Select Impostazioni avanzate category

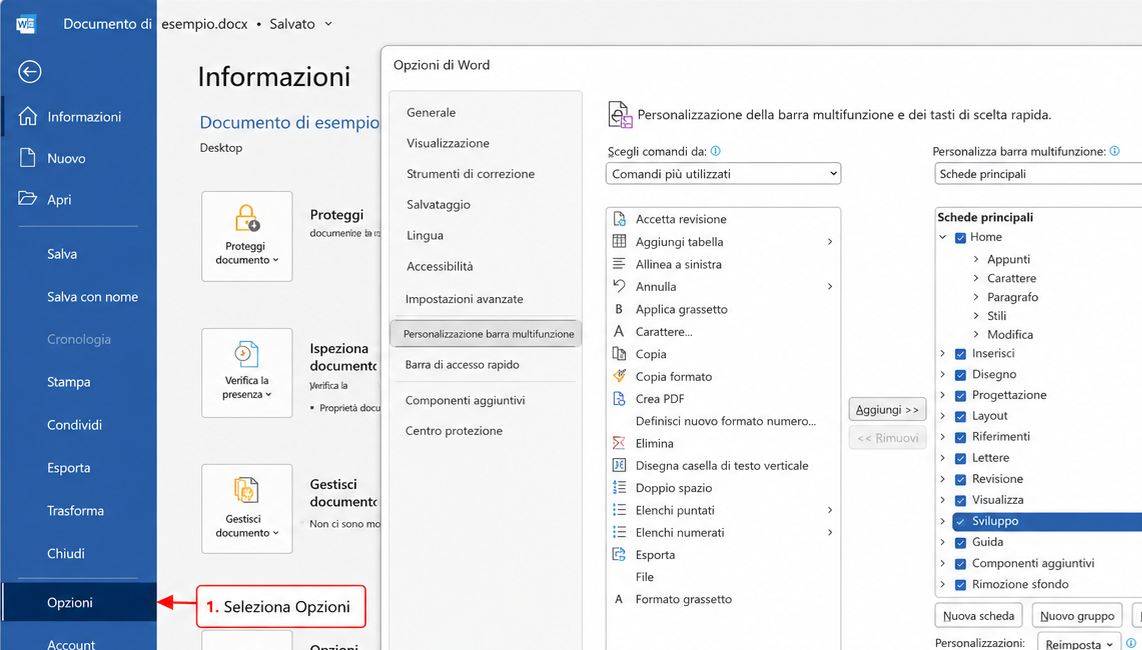[x=464, y=299]
